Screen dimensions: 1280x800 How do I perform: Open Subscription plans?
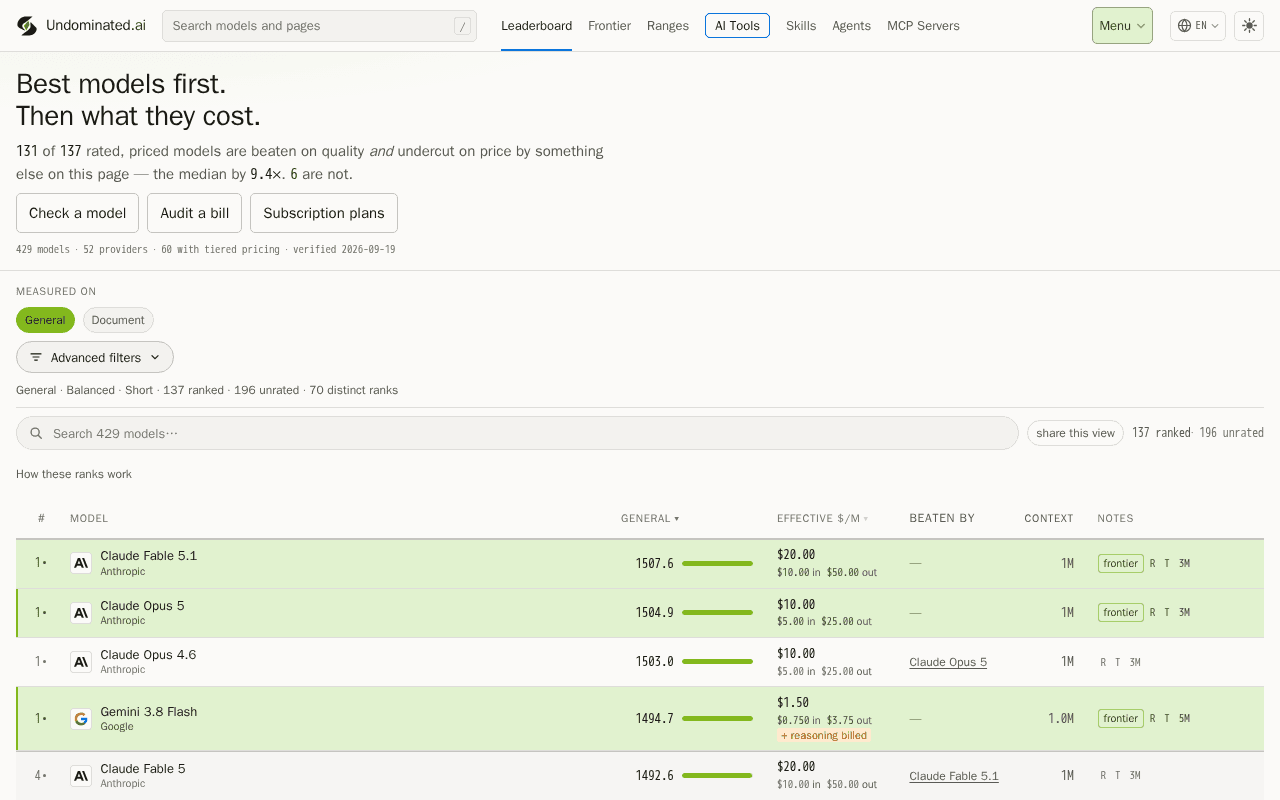324,213
